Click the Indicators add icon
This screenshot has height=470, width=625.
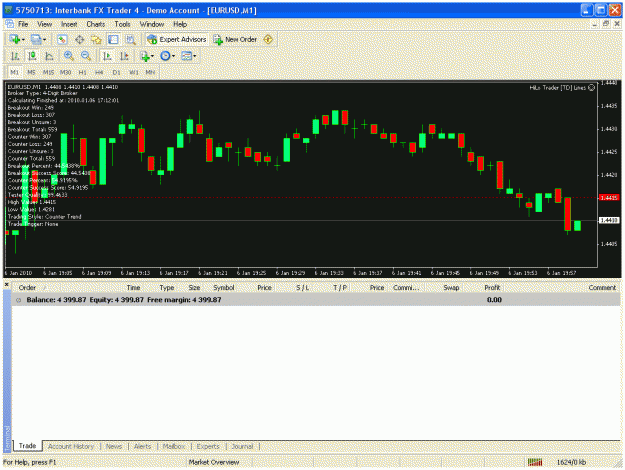pos(145,56)
